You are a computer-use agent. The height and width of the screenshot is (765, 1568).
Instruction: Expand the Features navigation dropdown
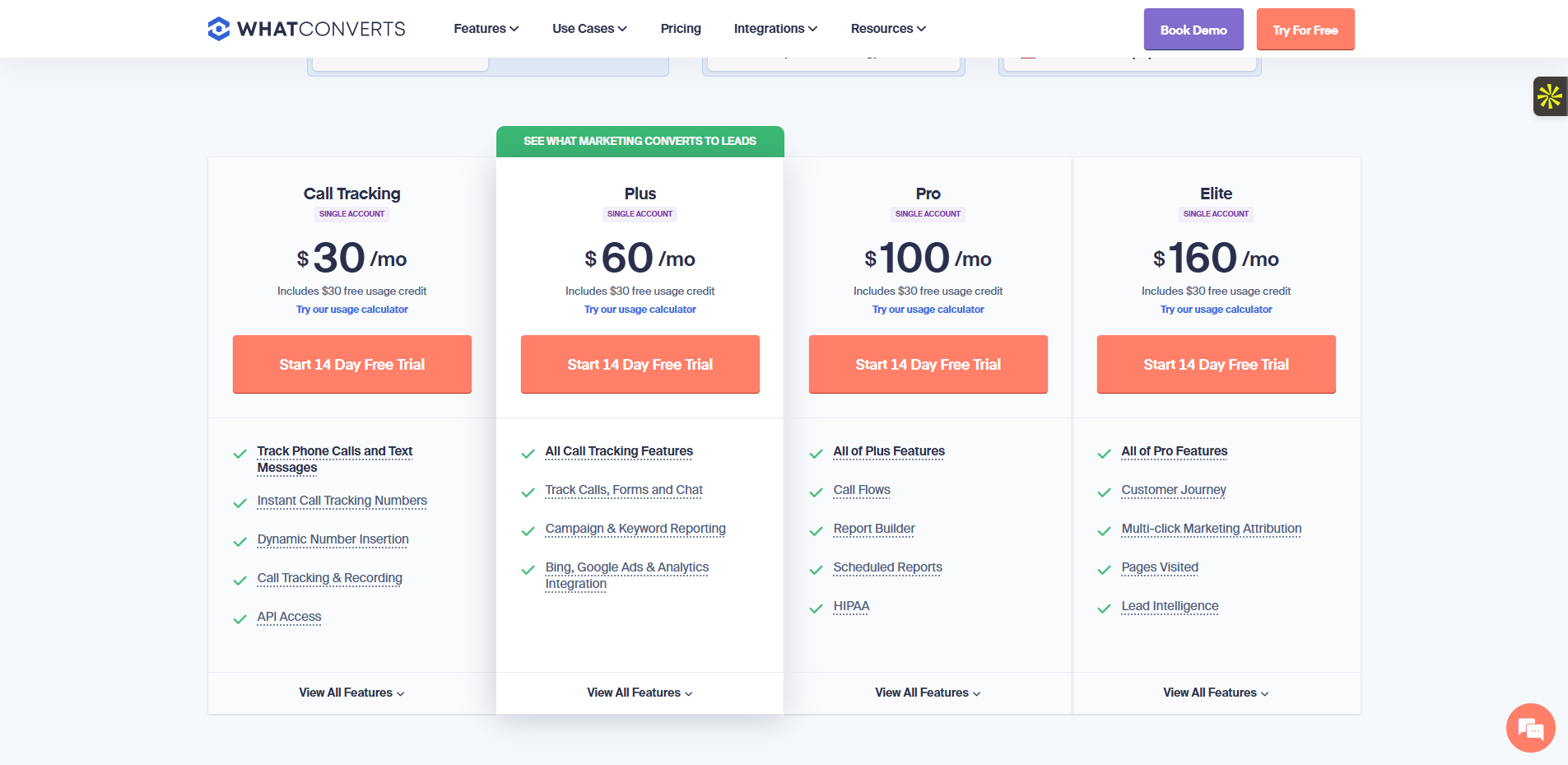[x=486, y=29]
